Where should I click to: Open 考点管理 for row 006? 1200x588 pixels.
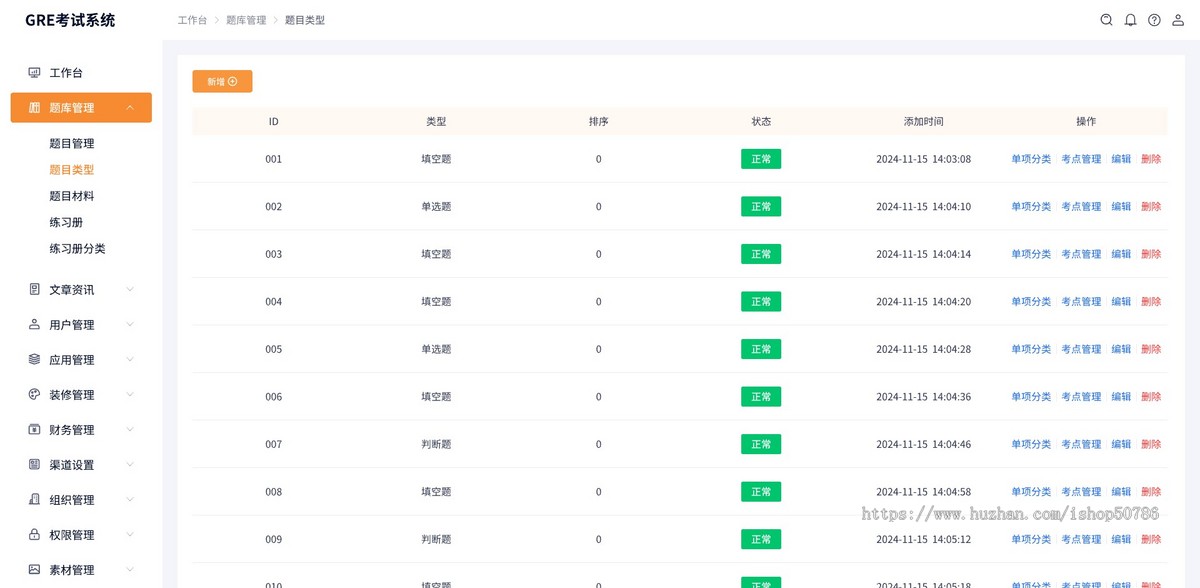pos(1081,397)
